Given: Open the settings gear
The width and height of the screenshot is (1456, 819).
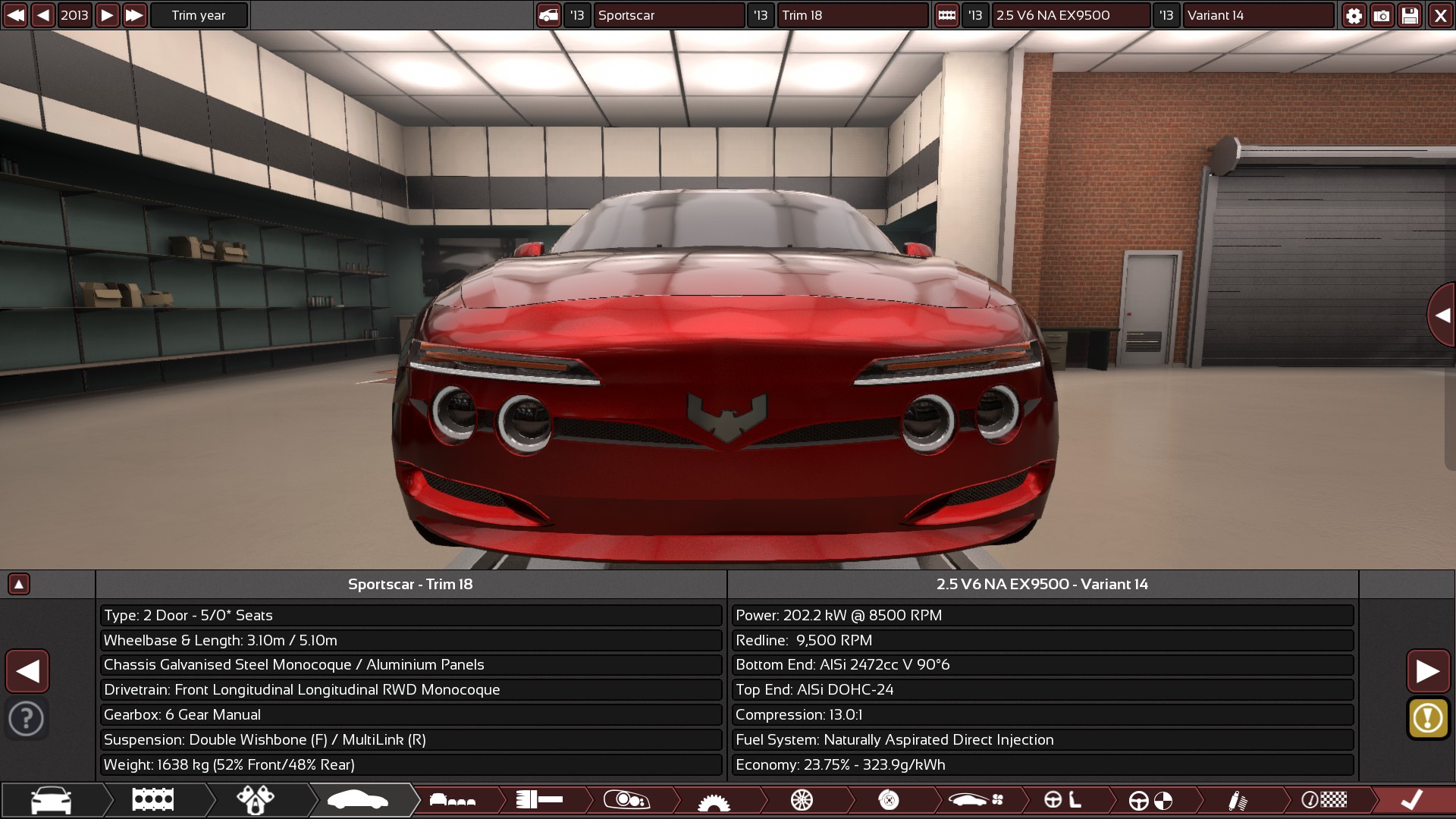Looking at the screenshot, I should 1354,15.
